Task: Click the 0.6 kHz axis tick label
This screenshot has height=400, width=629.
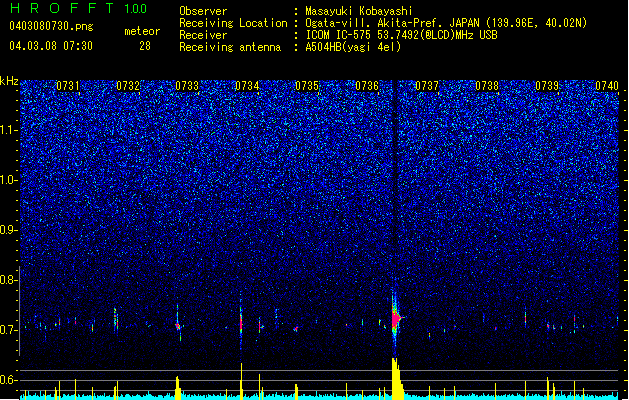Action: click(x=9, y=380)
